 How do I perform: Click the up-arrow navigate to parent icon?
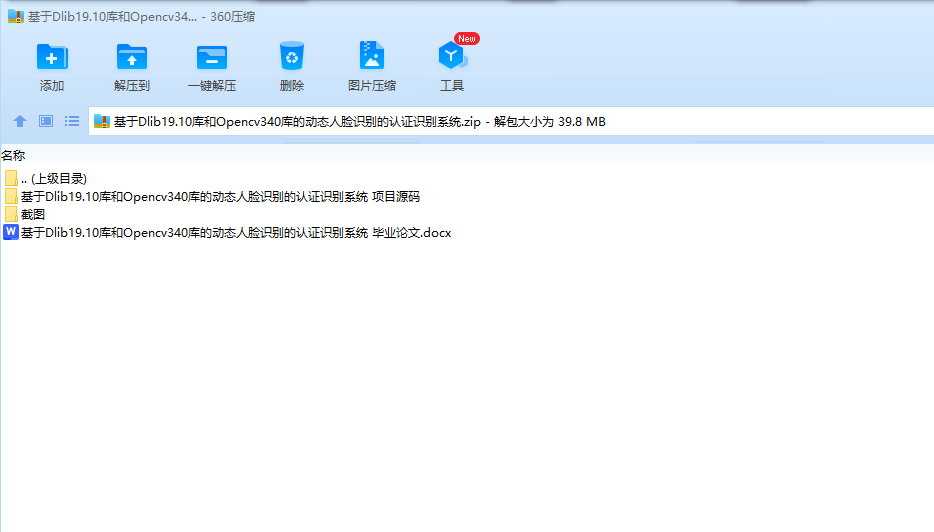20,122
